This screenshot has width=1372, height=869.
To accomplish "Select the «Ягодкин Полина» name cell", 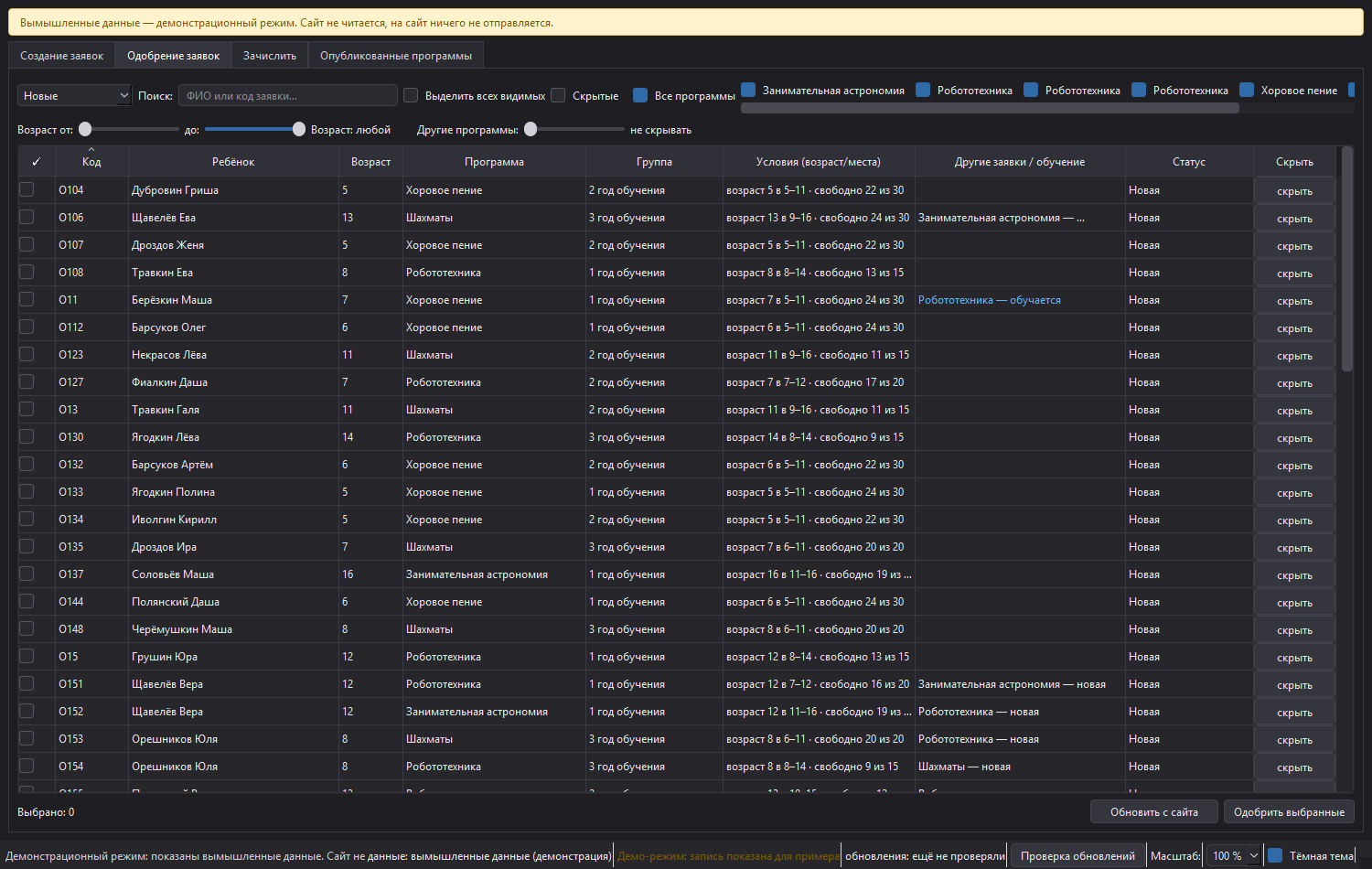I will tap(233, 492).
